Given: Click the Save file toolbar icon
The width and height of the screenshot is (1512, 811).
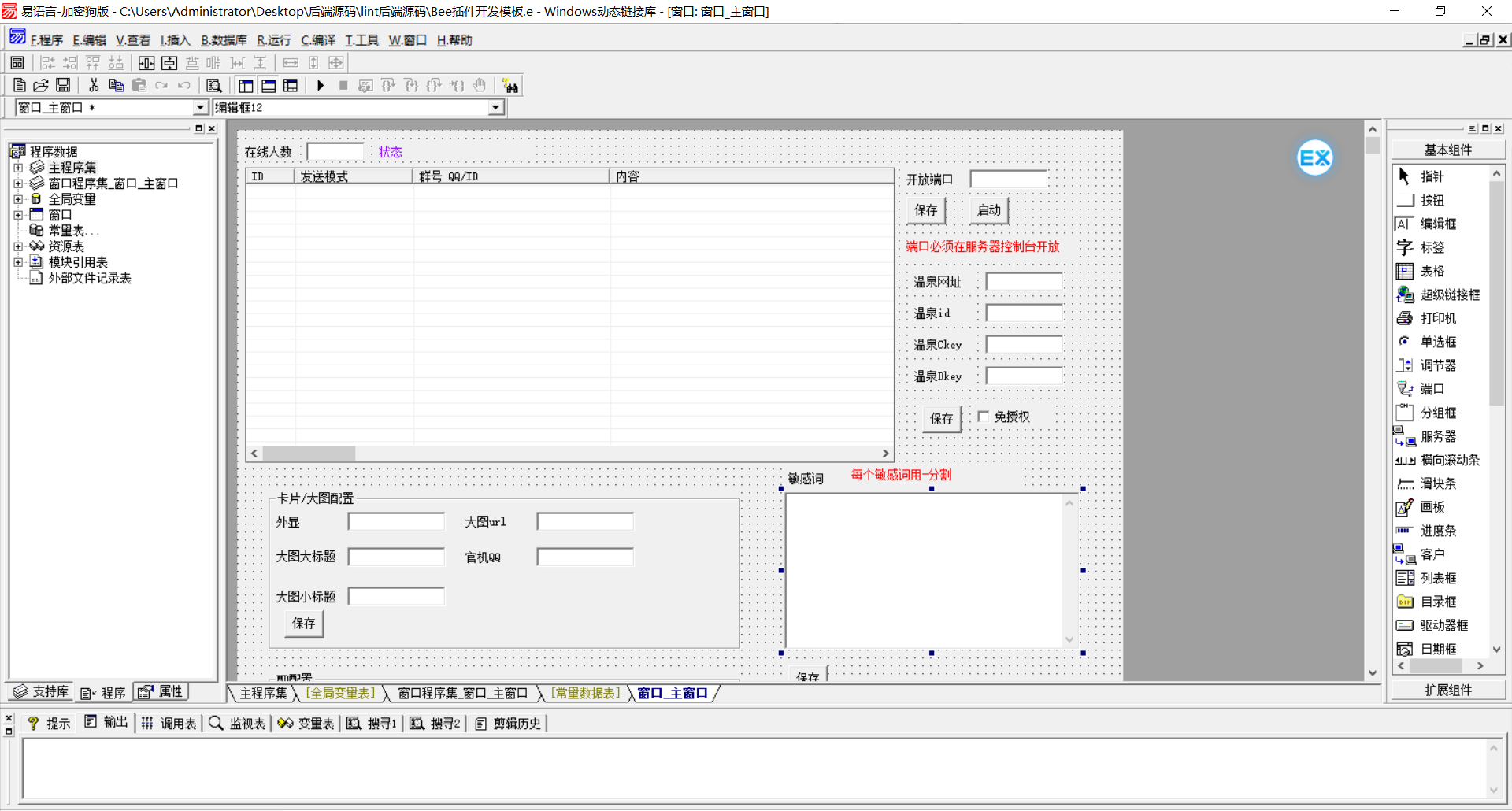Looking at the screenshot, I should click(x=63, y=86).
